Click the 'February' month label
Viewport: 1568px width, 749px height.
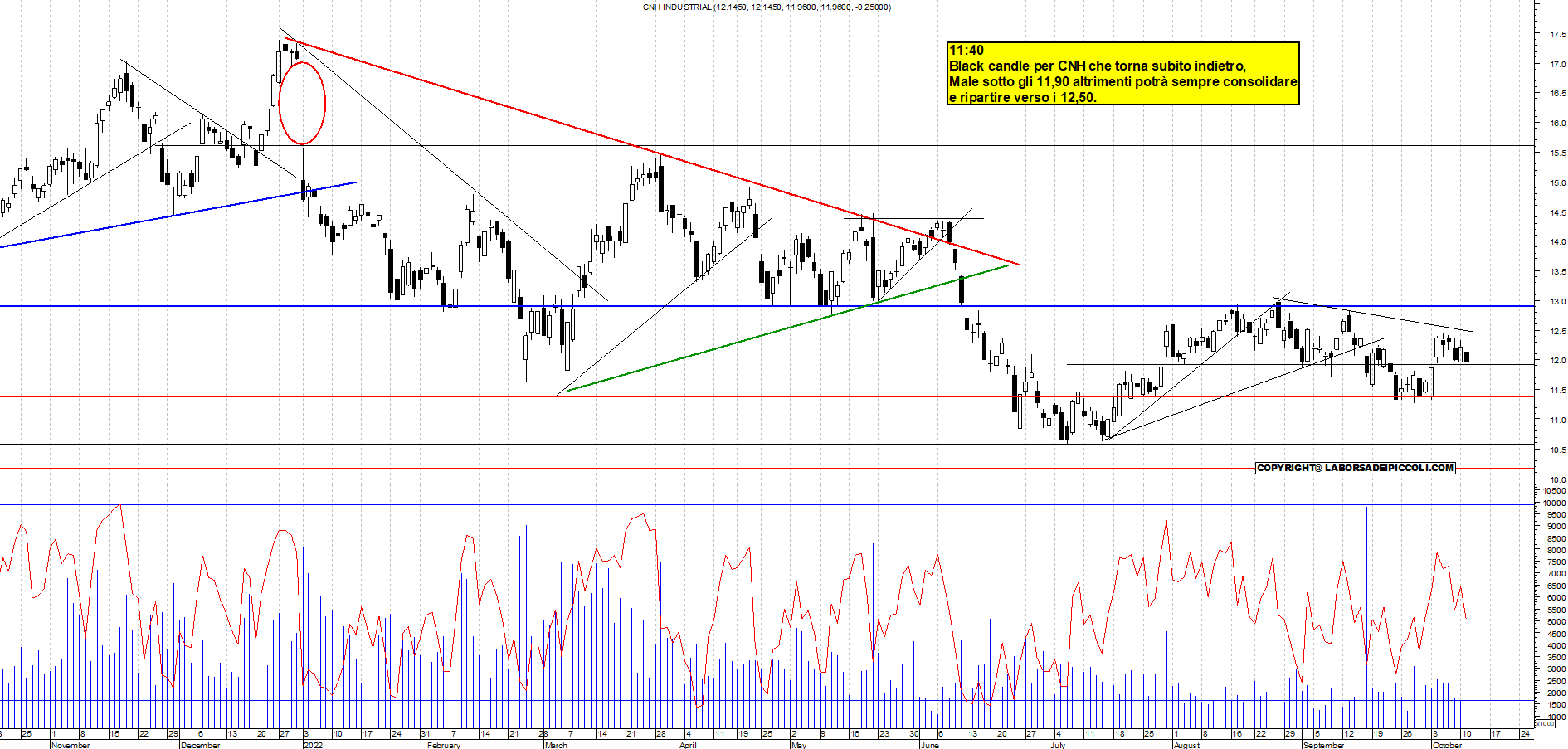coord(443,745)
